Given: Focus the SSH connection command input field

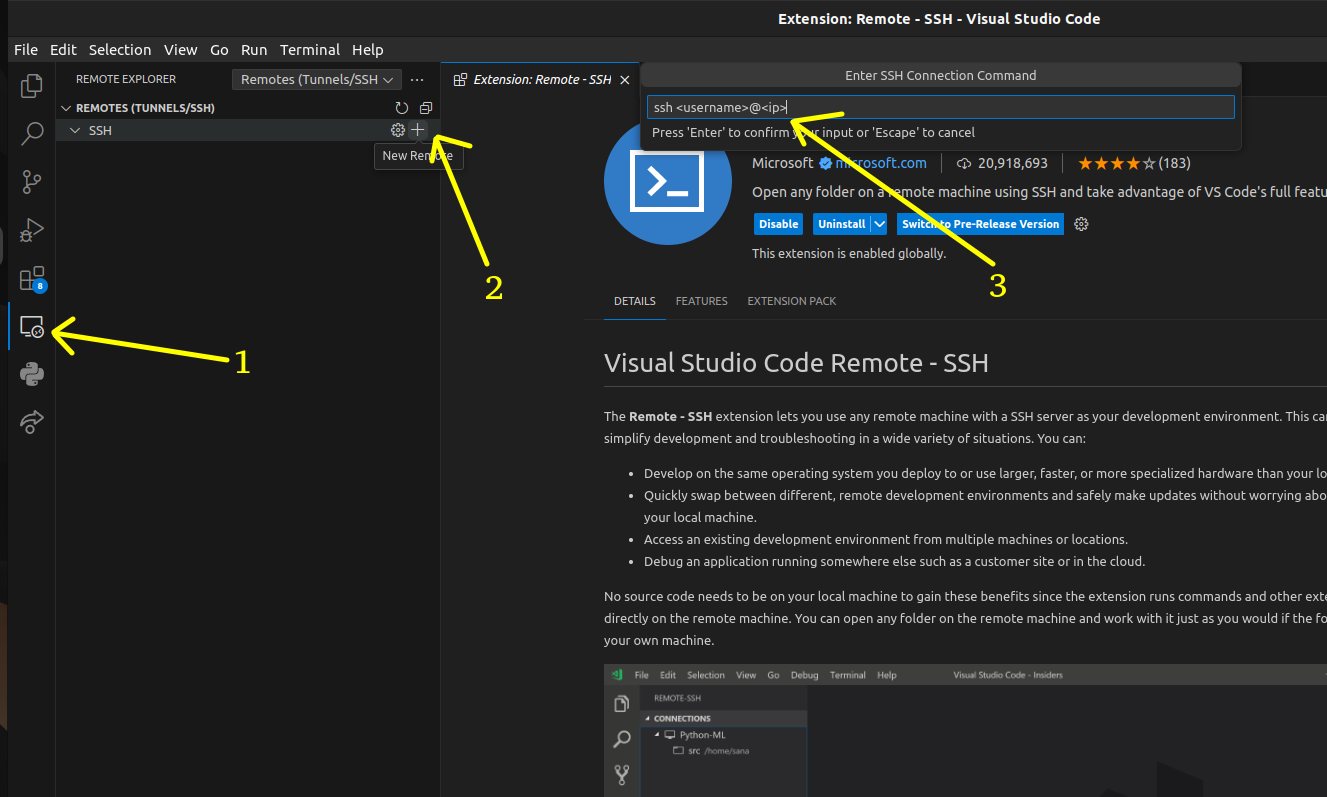Looking at the screenshot, I should coord(941,107).
